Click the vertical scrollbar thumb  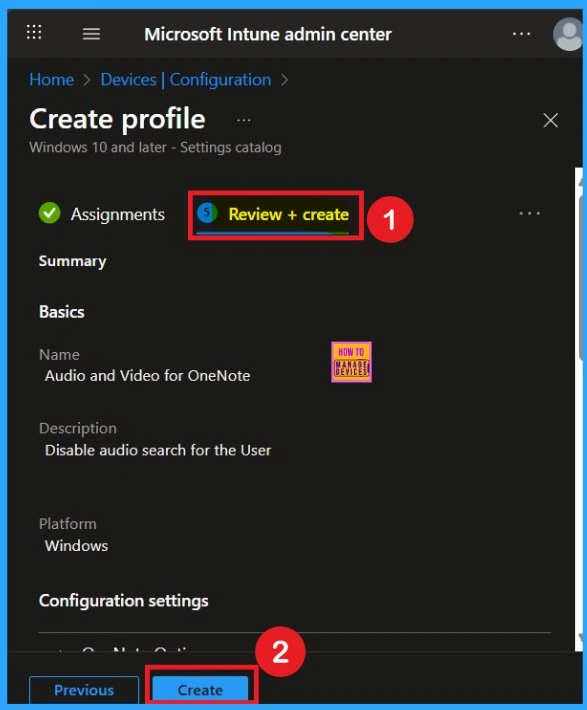tap(580, 276)
